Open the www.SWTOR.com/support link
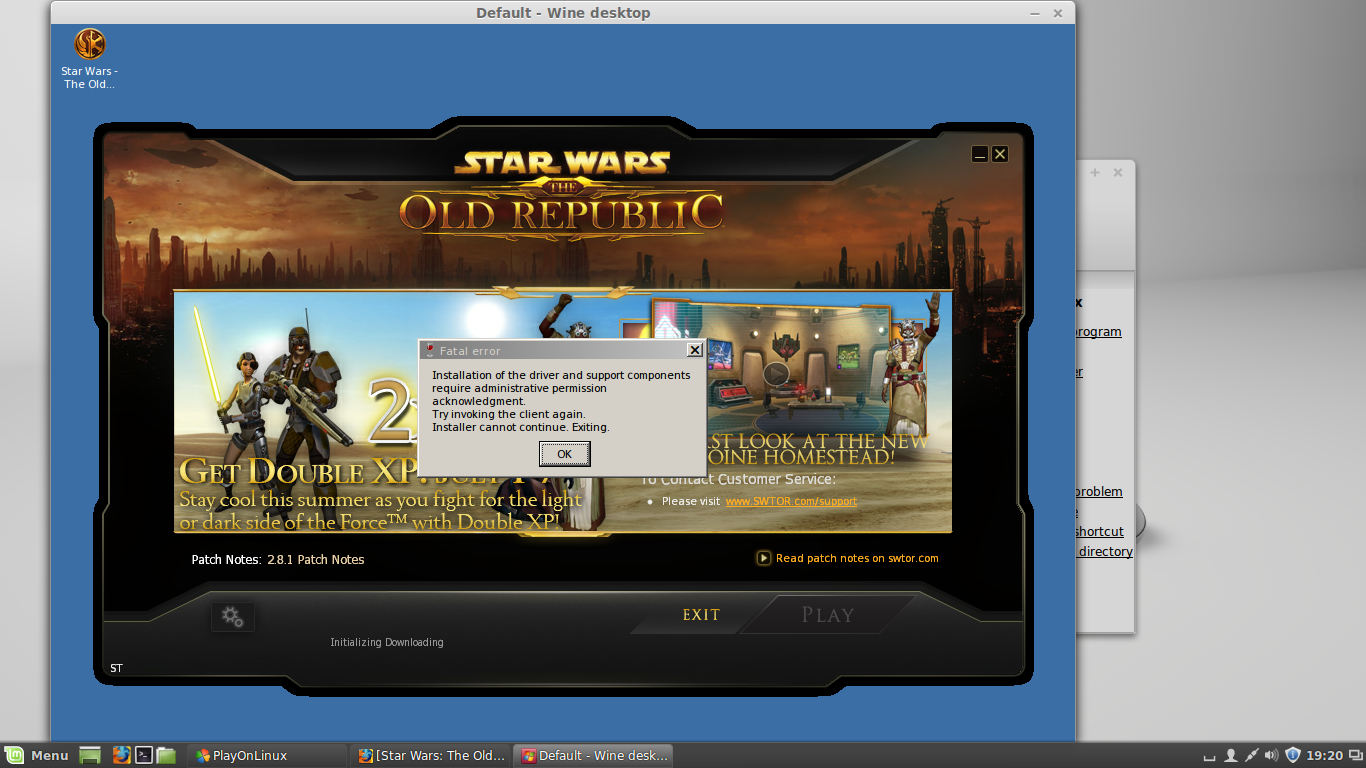Image resolution: width=1366 pixels, height=768 pixels. pos(791,501)
